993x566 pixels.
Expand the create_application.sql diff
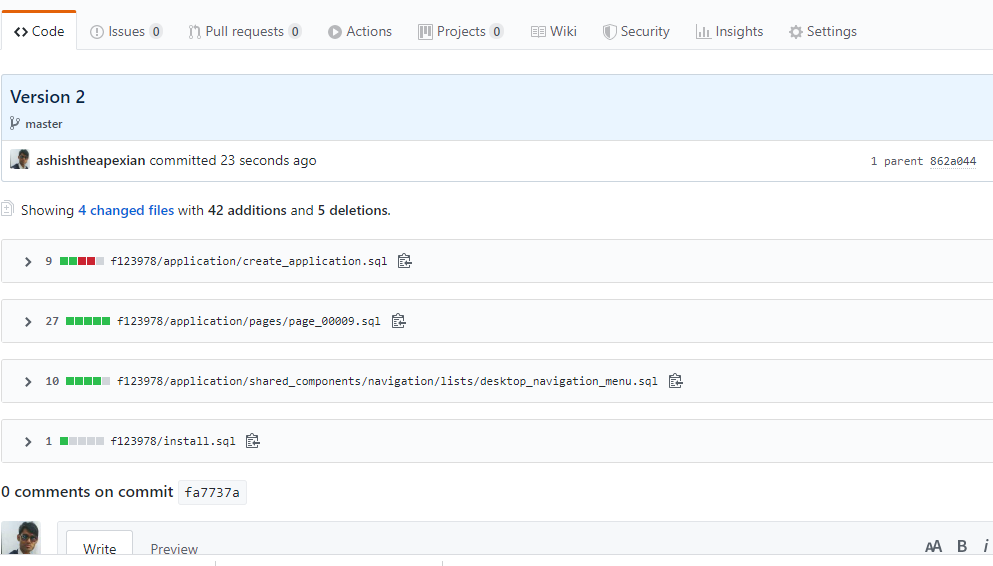(x=28, y=261)
